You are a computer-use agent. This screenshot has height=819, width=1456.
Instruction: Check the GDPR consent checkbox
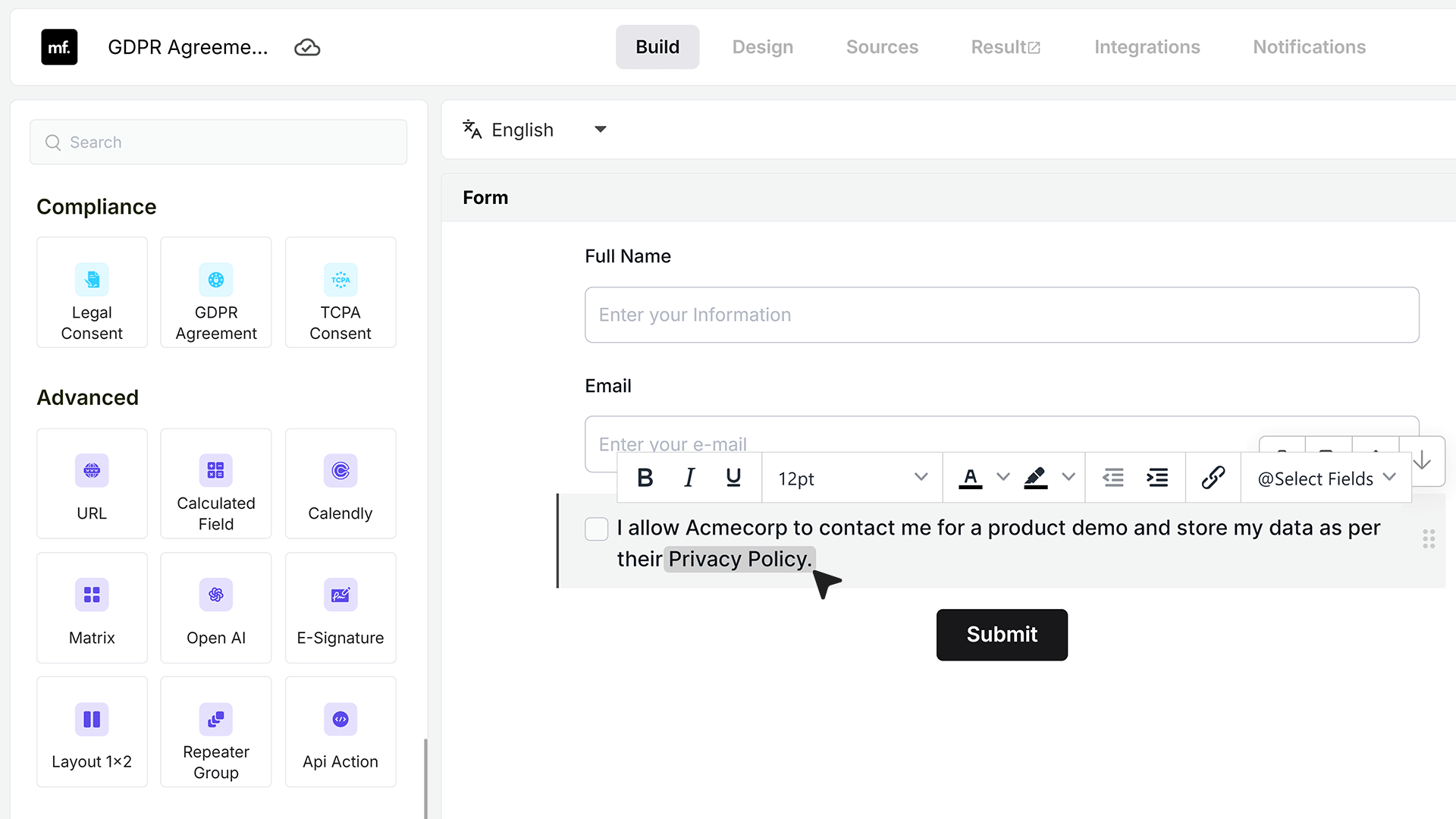tap(597, 529)
